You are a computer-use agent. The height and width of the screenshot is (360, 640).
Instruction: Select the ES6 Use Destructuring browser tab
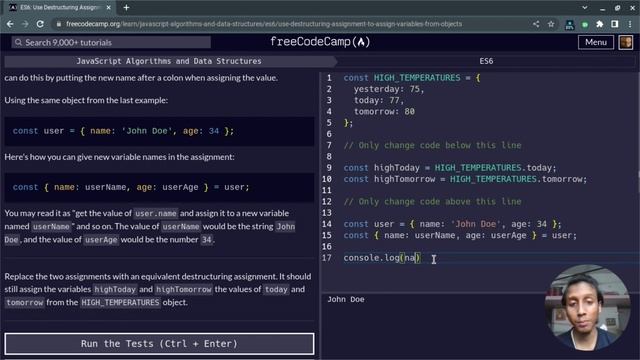tap(59, 7)
